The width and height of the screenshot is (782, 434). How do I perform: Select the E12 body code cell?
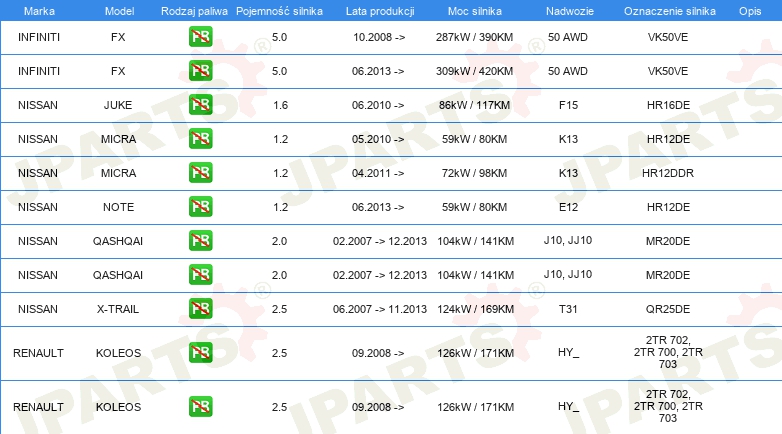(x=568, y=207)
